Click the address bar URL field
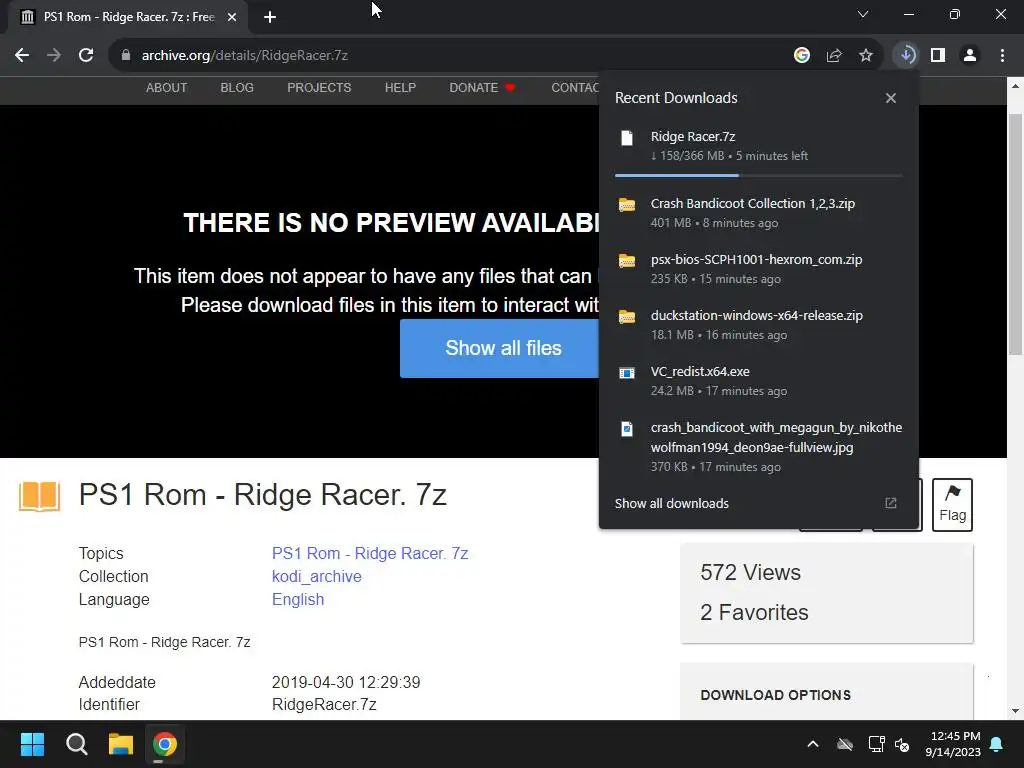 [451, 56]
